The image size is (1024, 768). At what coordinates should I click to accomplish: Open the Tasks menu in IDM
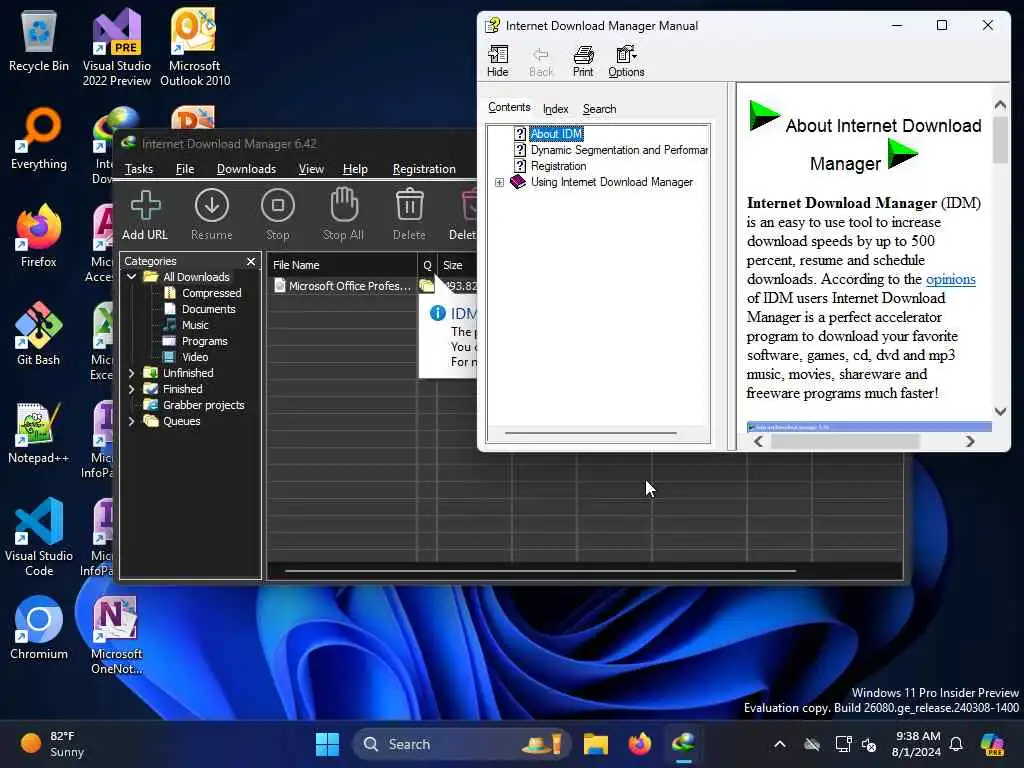tap(139, 168)
